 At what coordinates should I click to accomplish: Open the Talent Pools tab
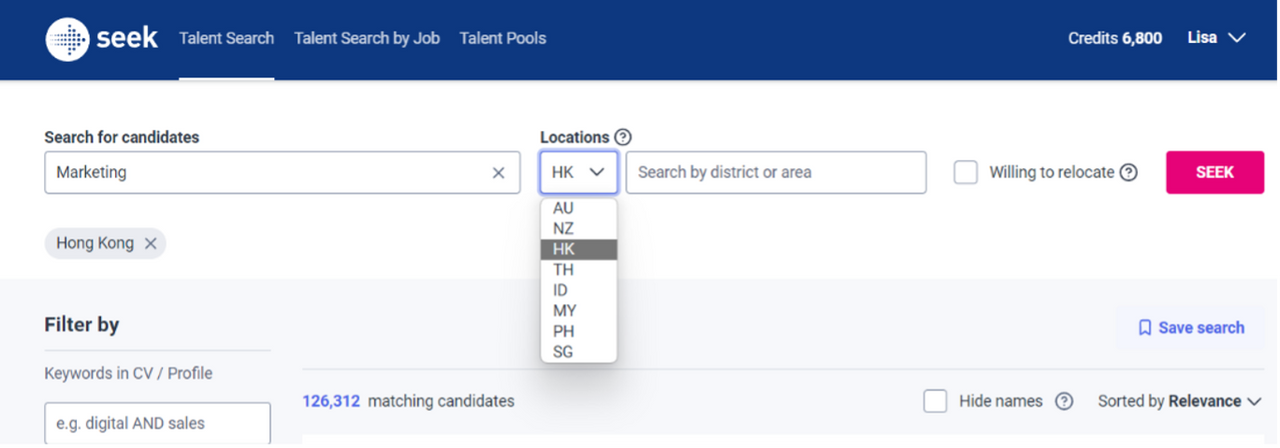pos(502,38)
